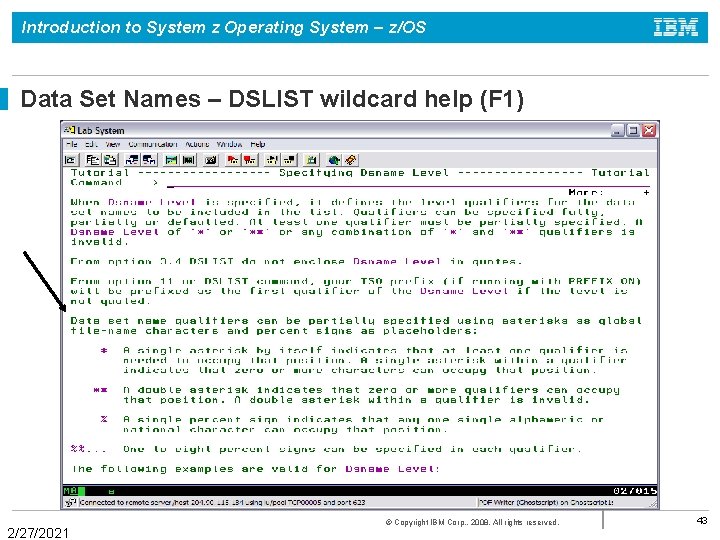Screen dimensions: 720x540
Task: Click the first red Record Macro icon
Action: pyautogui.click(x=233, y=160)
